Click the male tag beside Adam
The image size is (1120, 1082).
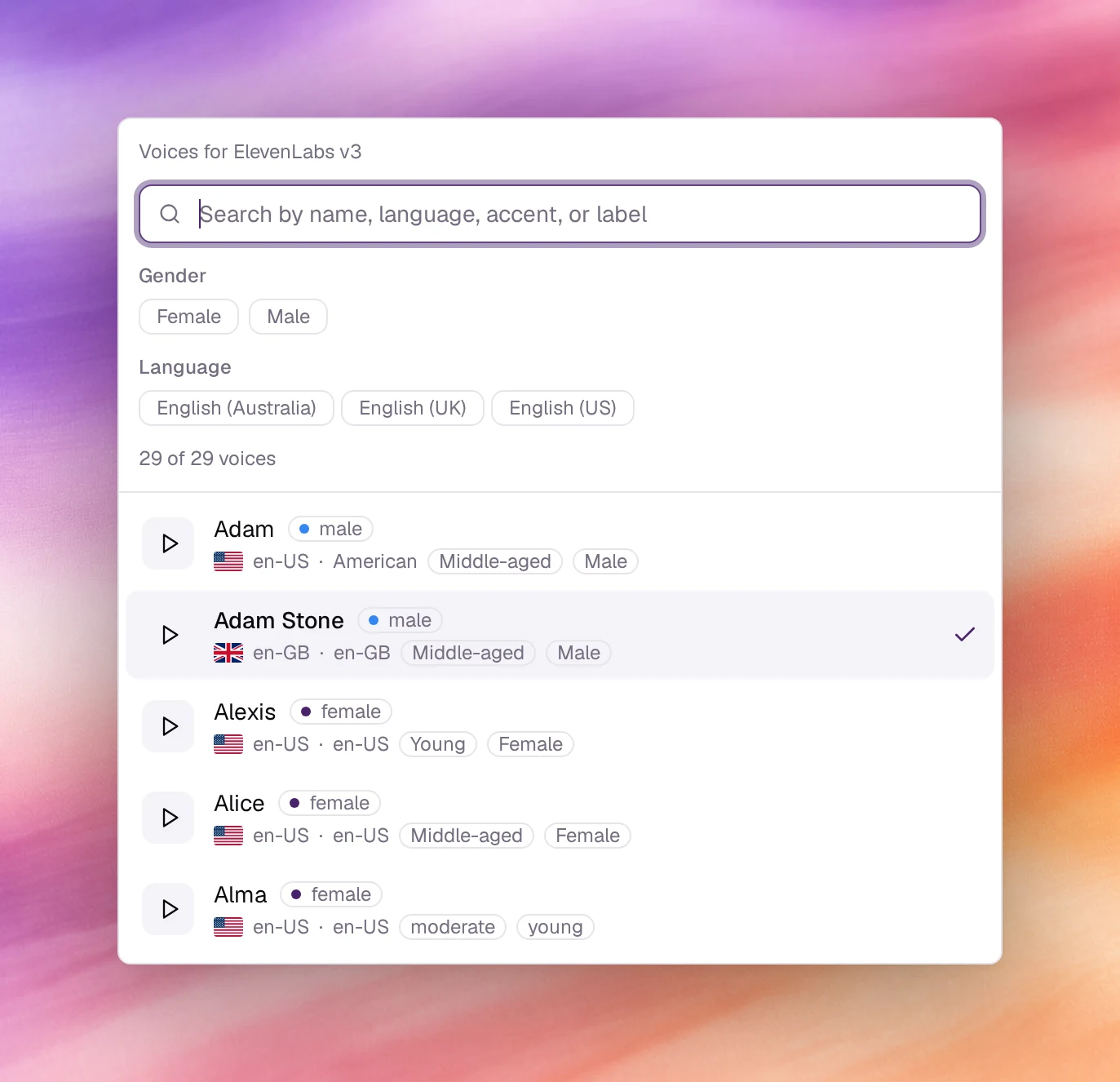point(330,529)
